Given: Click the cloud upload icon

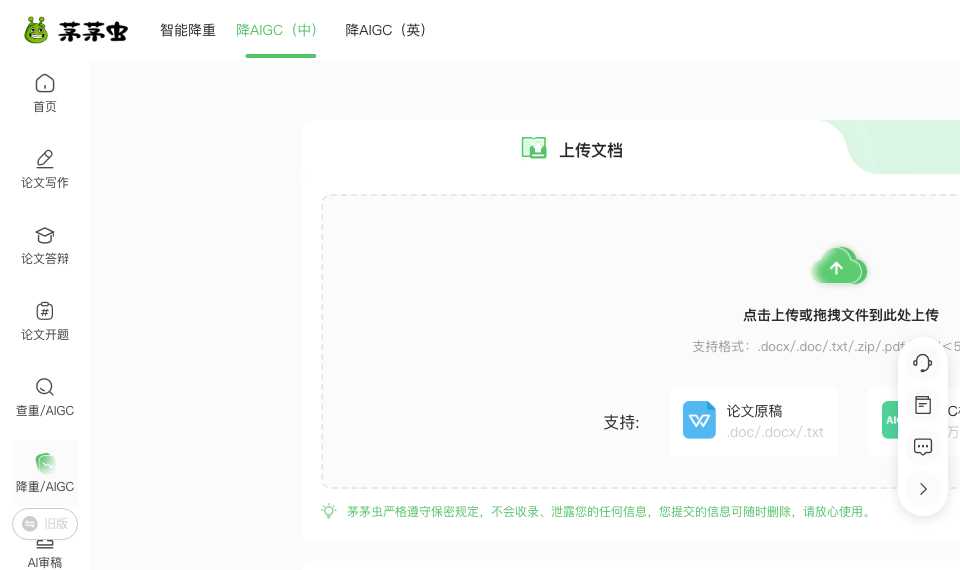Looking at the screenshot, I should tap(839, 266).
